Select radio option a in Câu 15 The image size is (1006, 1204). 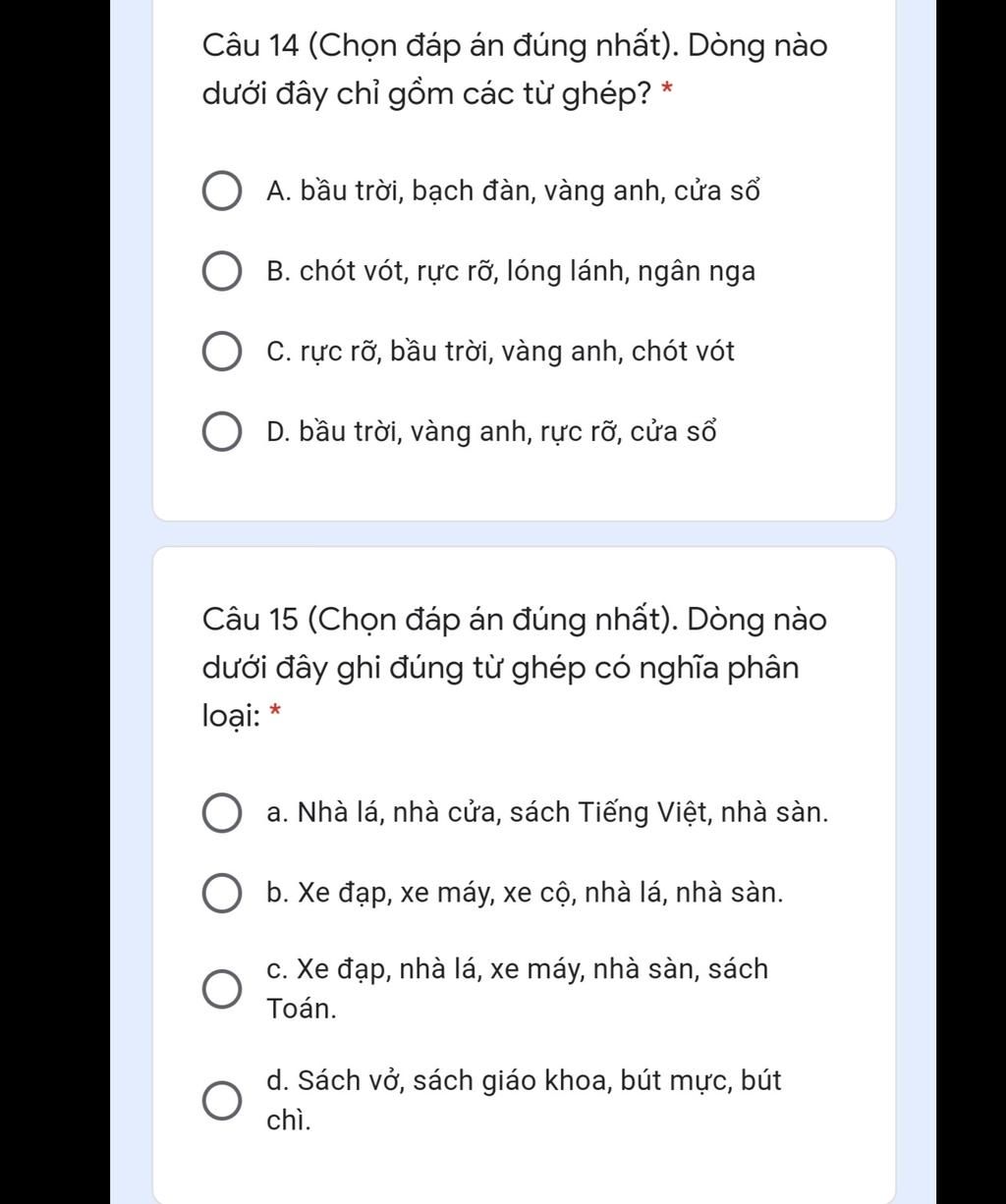222,813
